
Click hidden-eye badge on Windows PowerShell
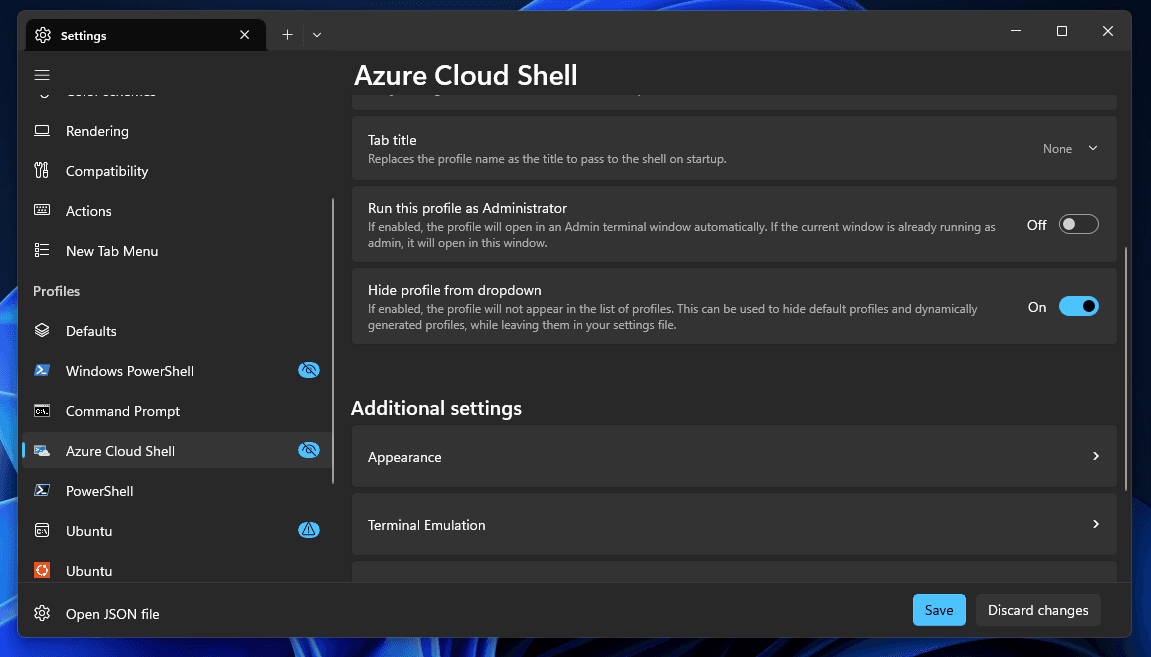pos(309,370)
